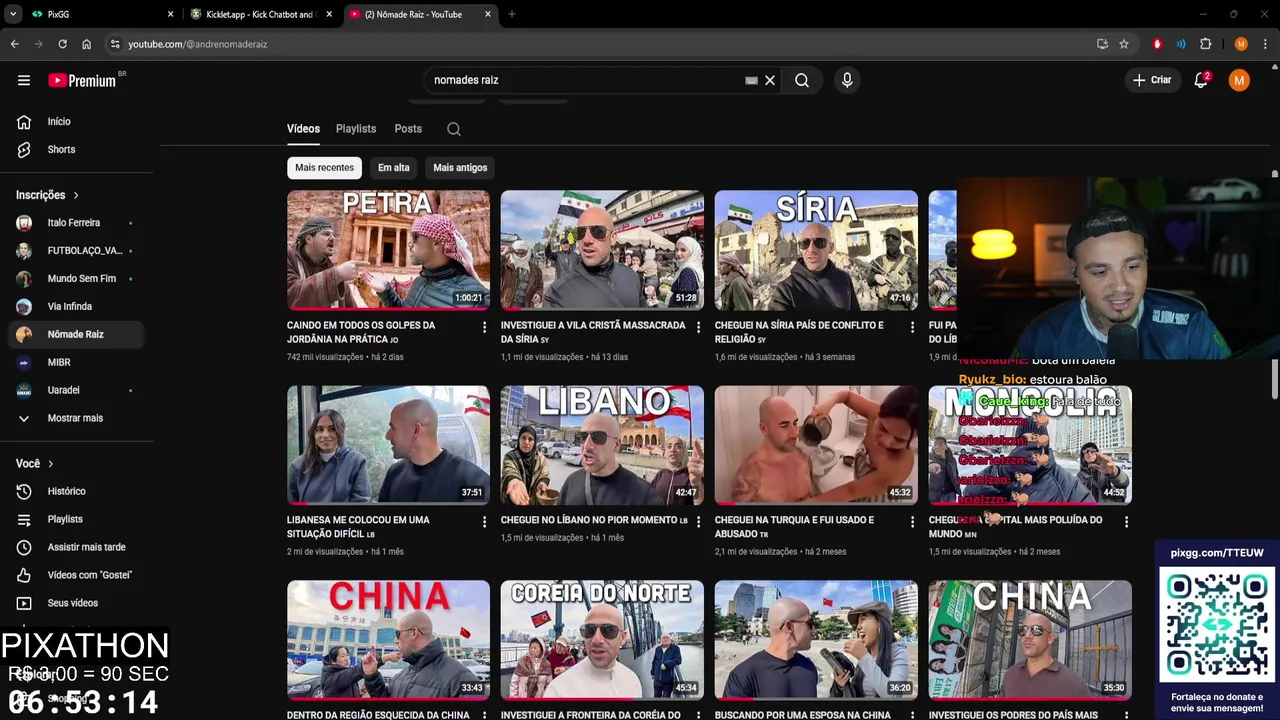Screen dimensions: 1280x720
Task: Select the Vídeos channel tab
Action: [303, 129]
